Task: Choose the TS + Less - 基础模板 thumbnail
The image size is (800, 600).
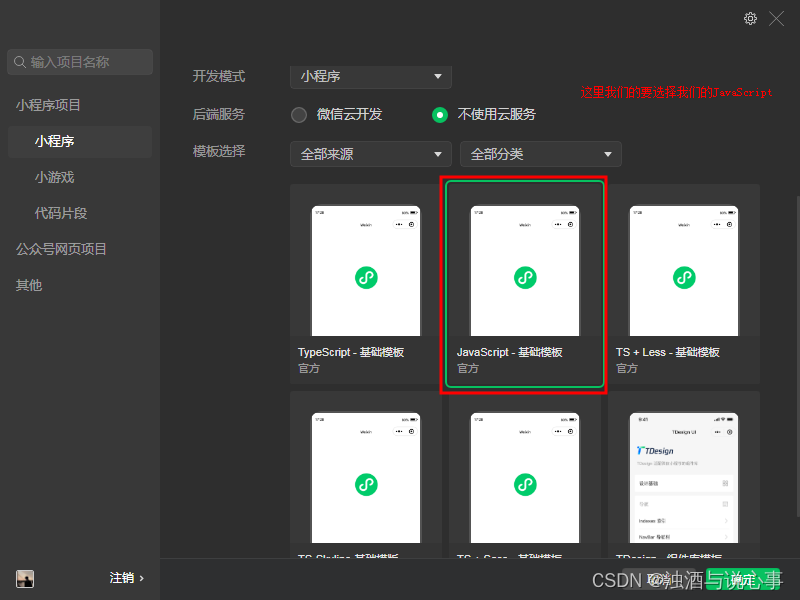Action: pos(684,270)
